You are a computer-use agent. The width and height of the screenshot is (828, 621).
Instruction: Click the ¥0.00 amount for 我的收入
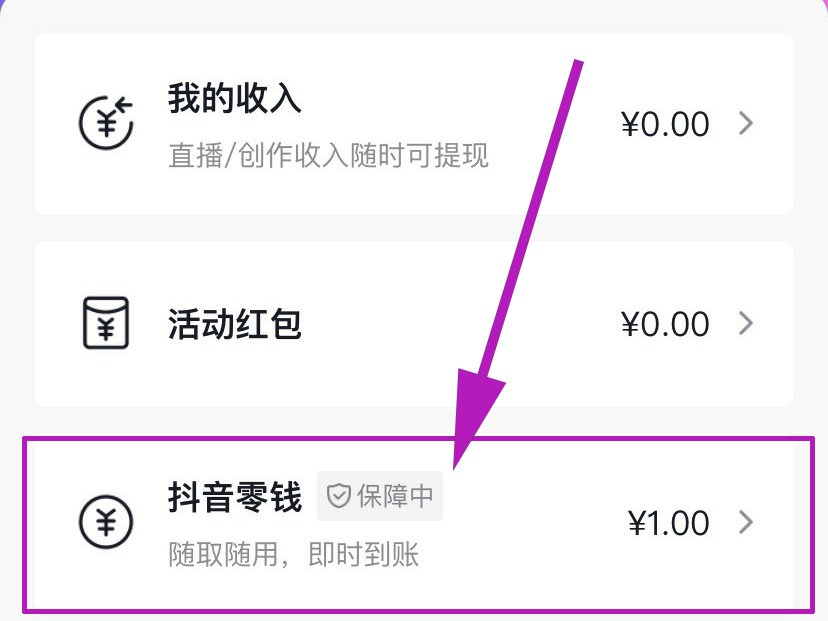[x=665, y=124]
